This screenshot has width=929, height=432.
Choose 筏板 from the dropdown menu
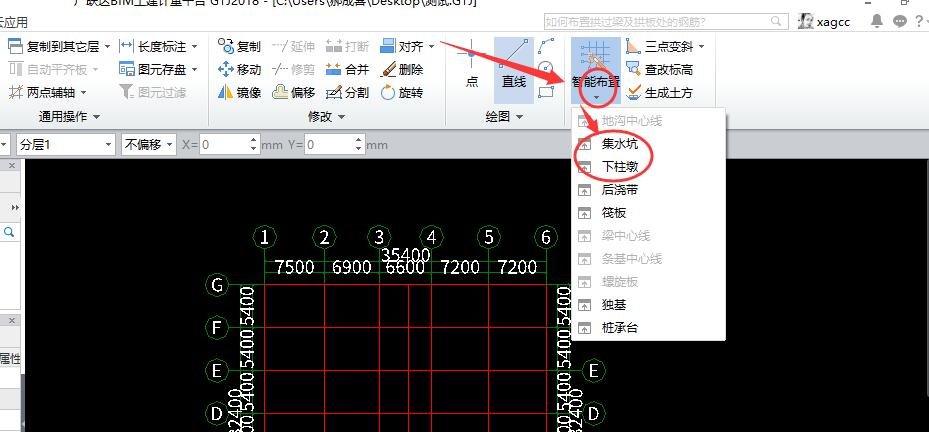point(648,213)
